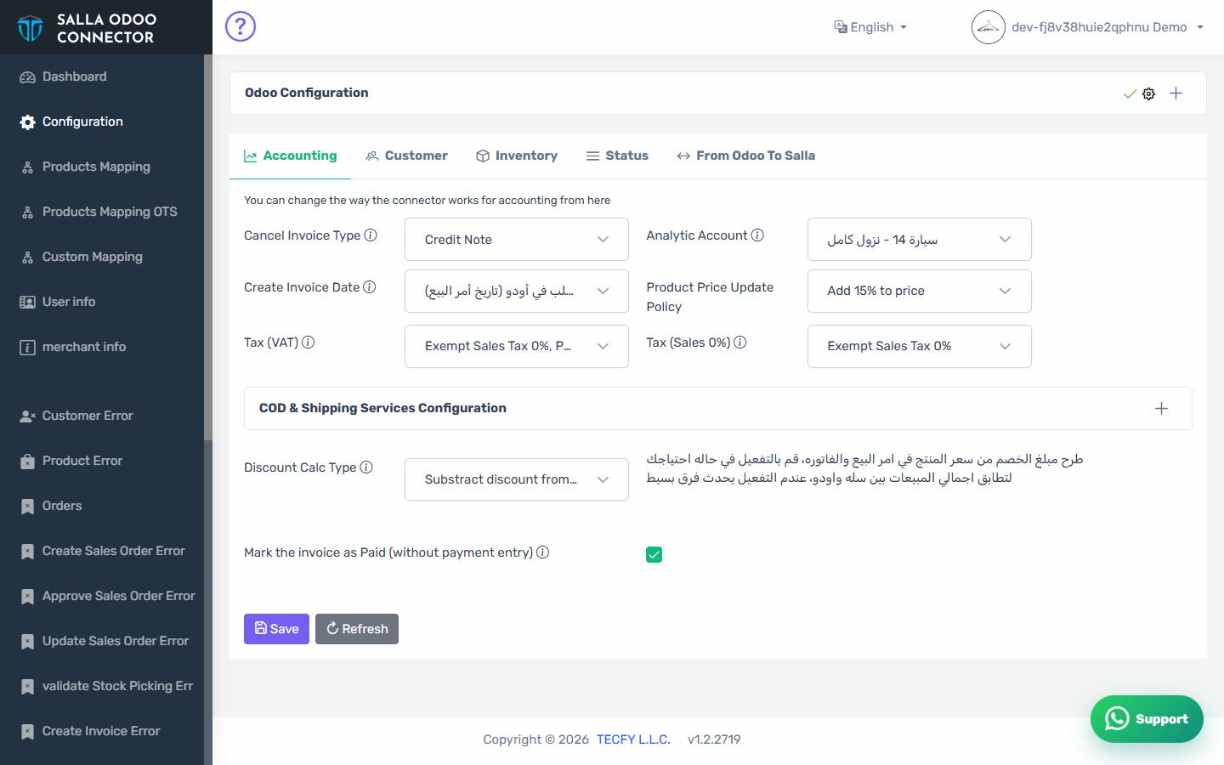Switch to the Customer tab
Viewport: 1224px width, 765px height.
(406, 156)
